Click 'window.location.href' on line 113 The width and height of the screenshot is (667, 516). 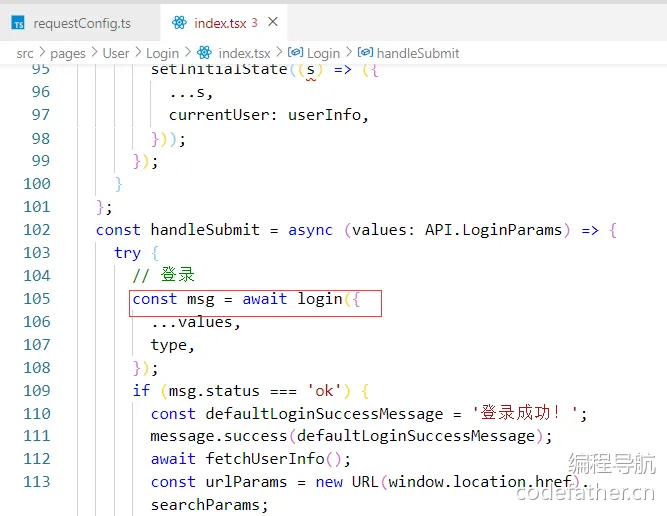coord(479,482)
